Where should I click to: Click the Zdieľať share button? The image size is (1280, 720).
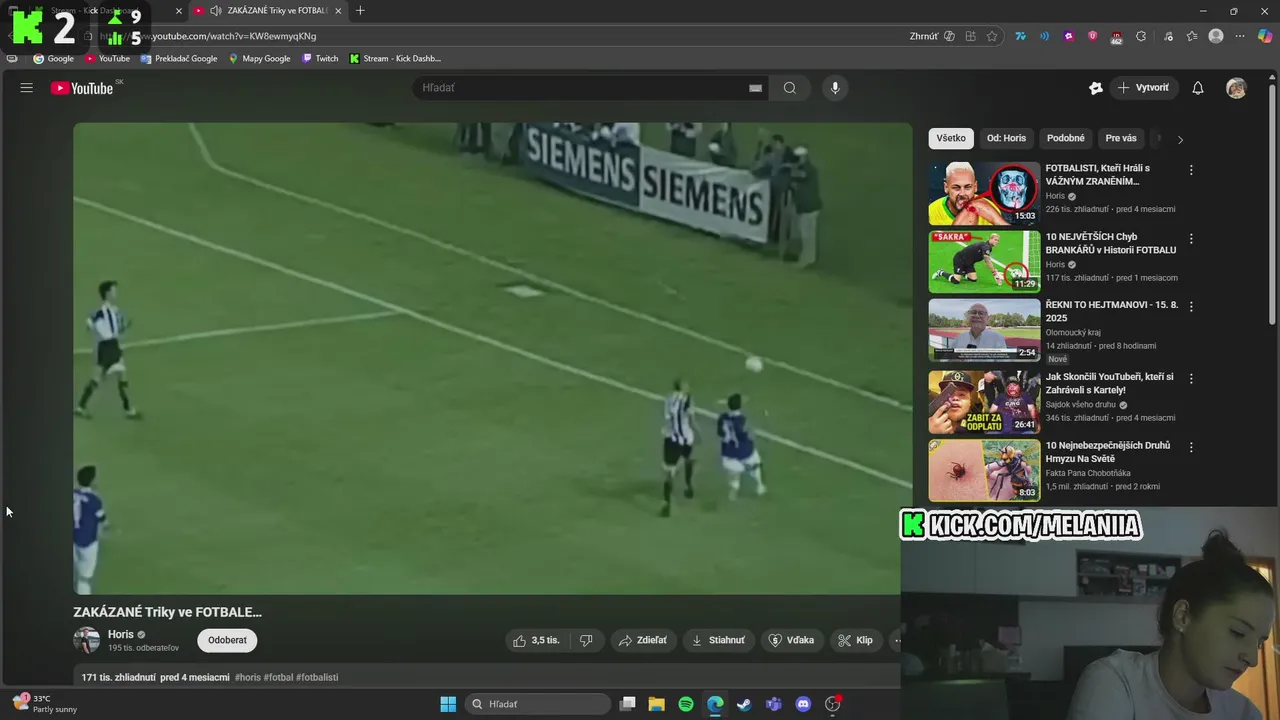point(643,640)
